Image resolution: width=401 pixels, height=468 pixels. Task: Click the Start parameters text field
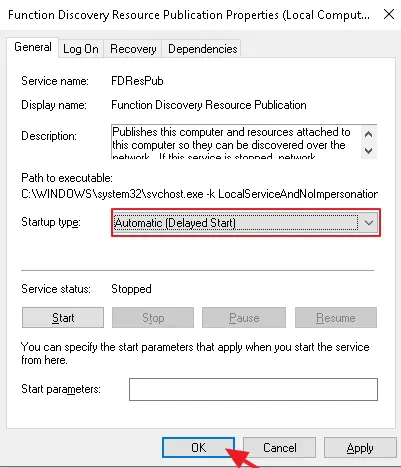tap(253, 389)
